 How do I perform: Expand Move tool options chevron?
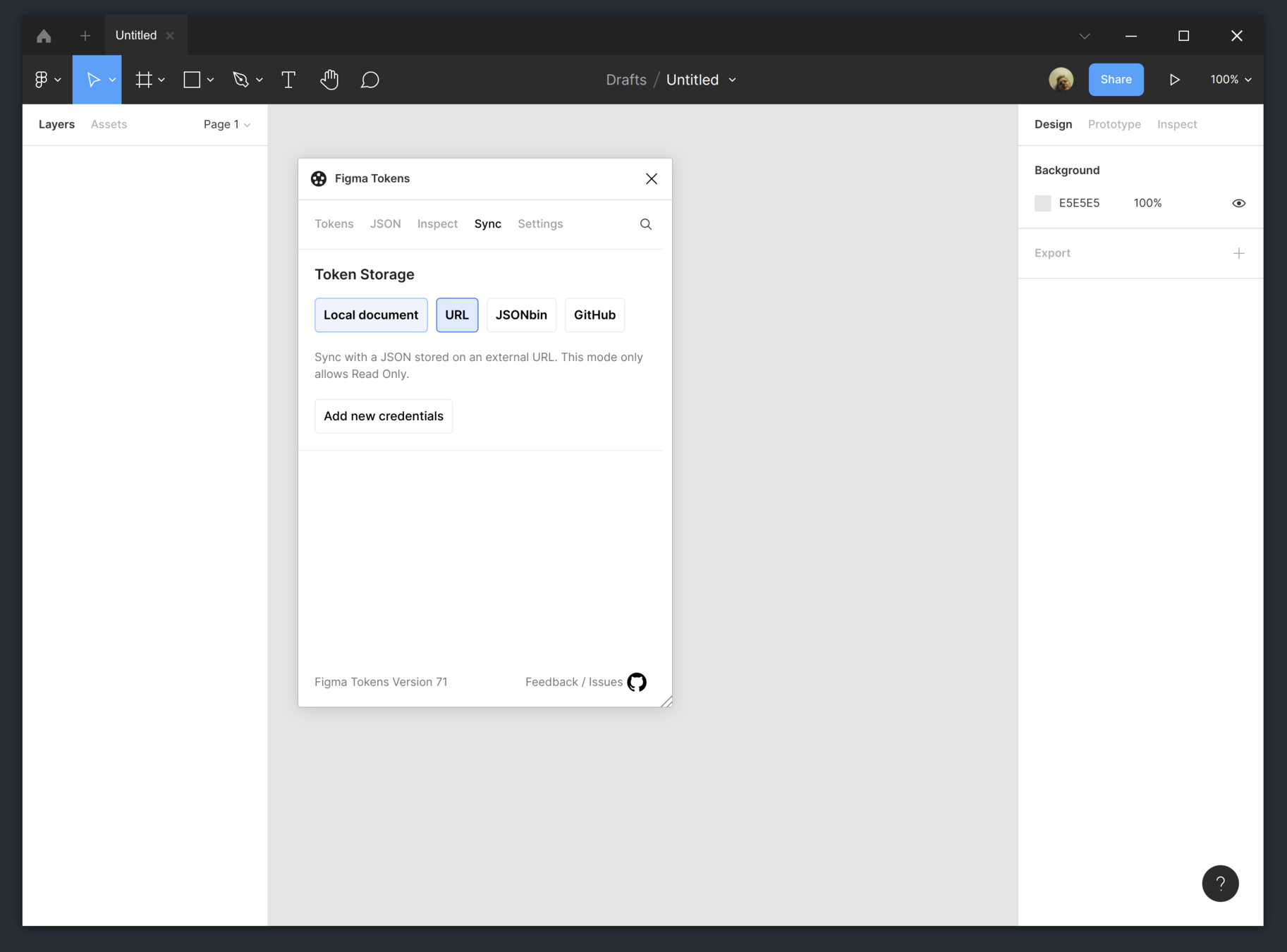pyautogui.click(x=112, y=80)
